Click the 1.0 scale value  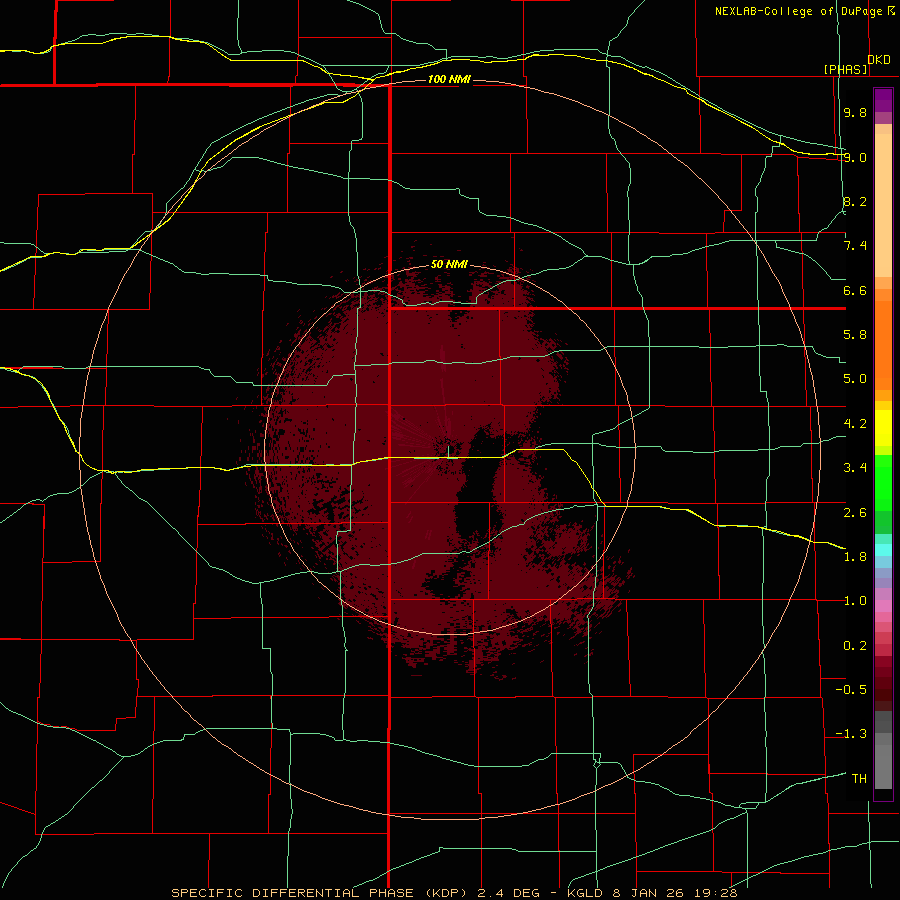[855, 601]
